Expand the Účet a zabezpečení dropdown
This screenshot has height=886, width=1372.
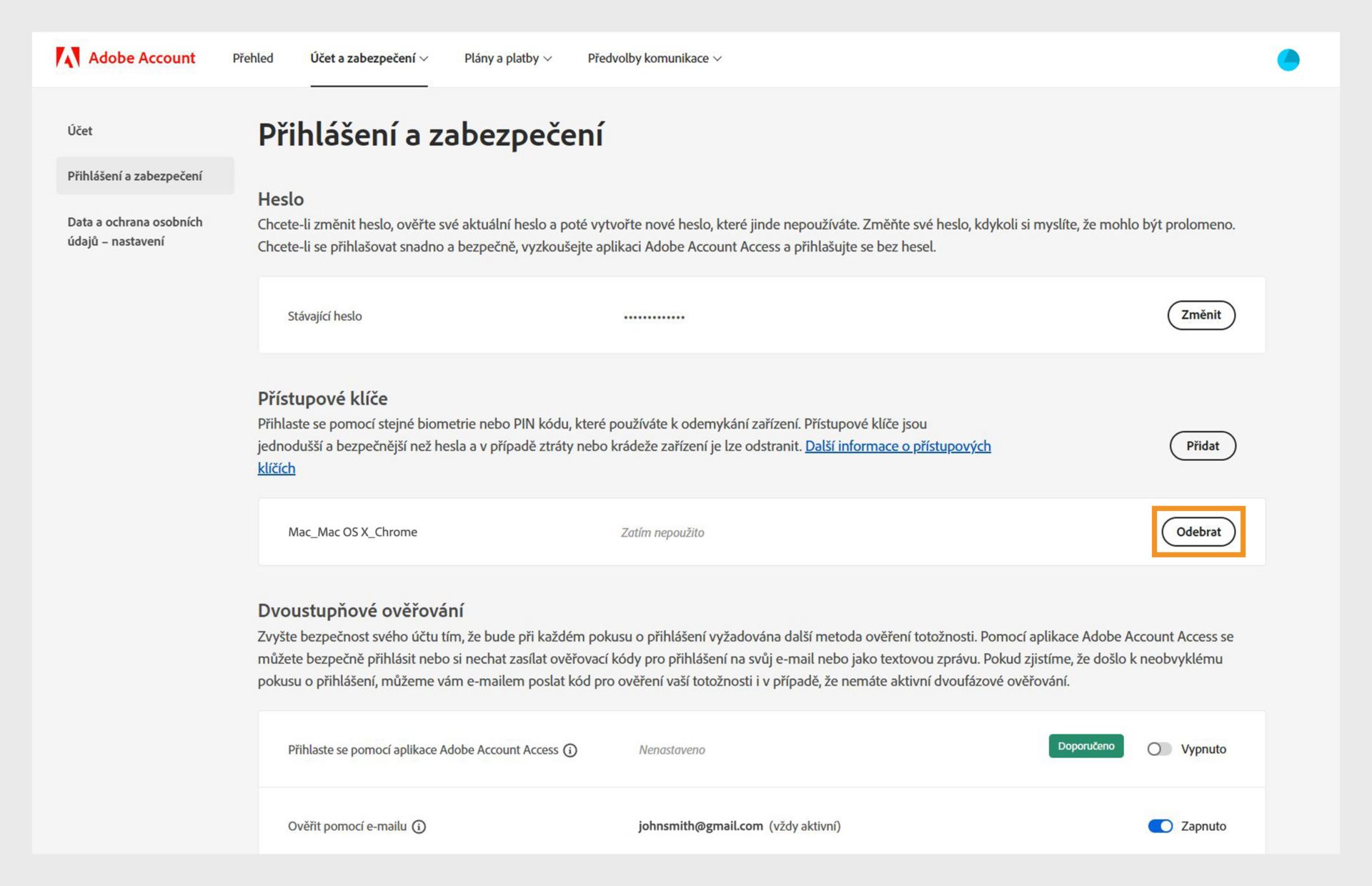tap(369, 59)
